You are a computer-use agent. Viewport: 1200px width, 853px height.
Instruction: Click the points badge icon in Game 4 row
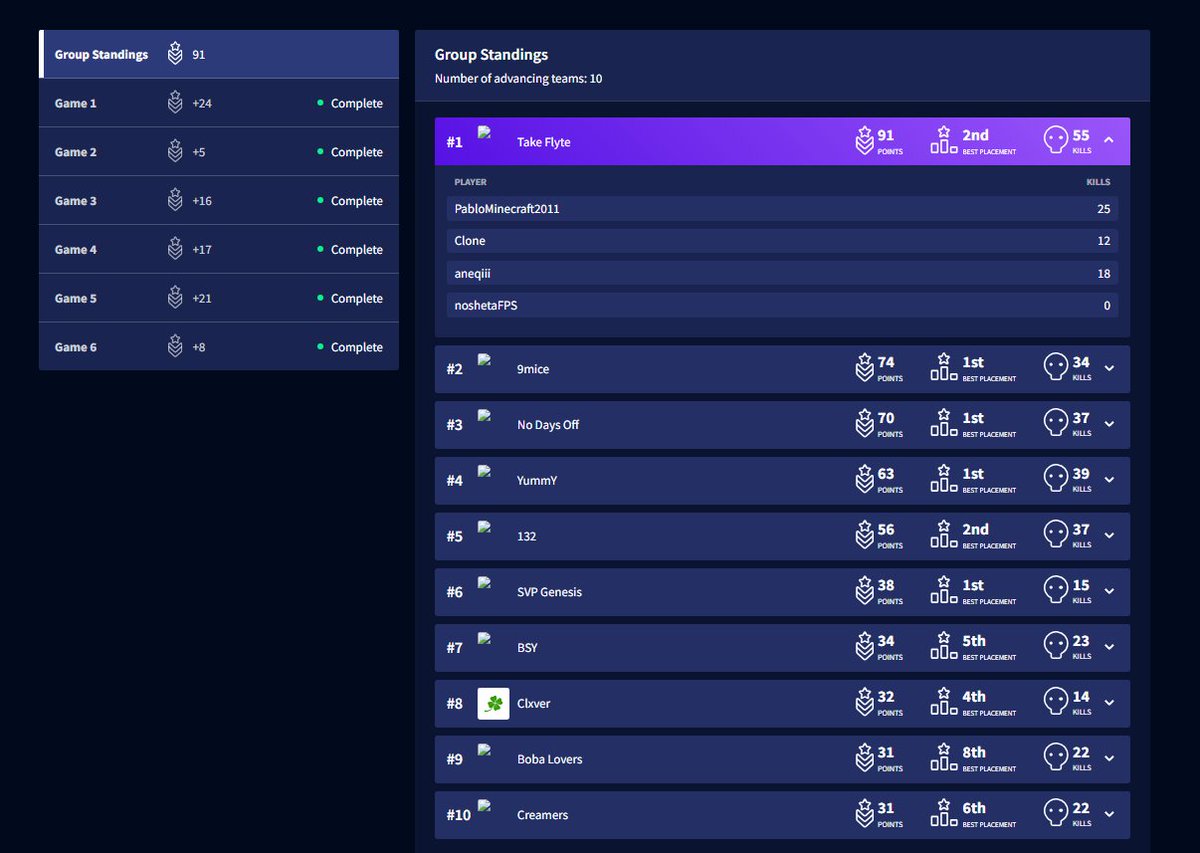pos(175,249)
